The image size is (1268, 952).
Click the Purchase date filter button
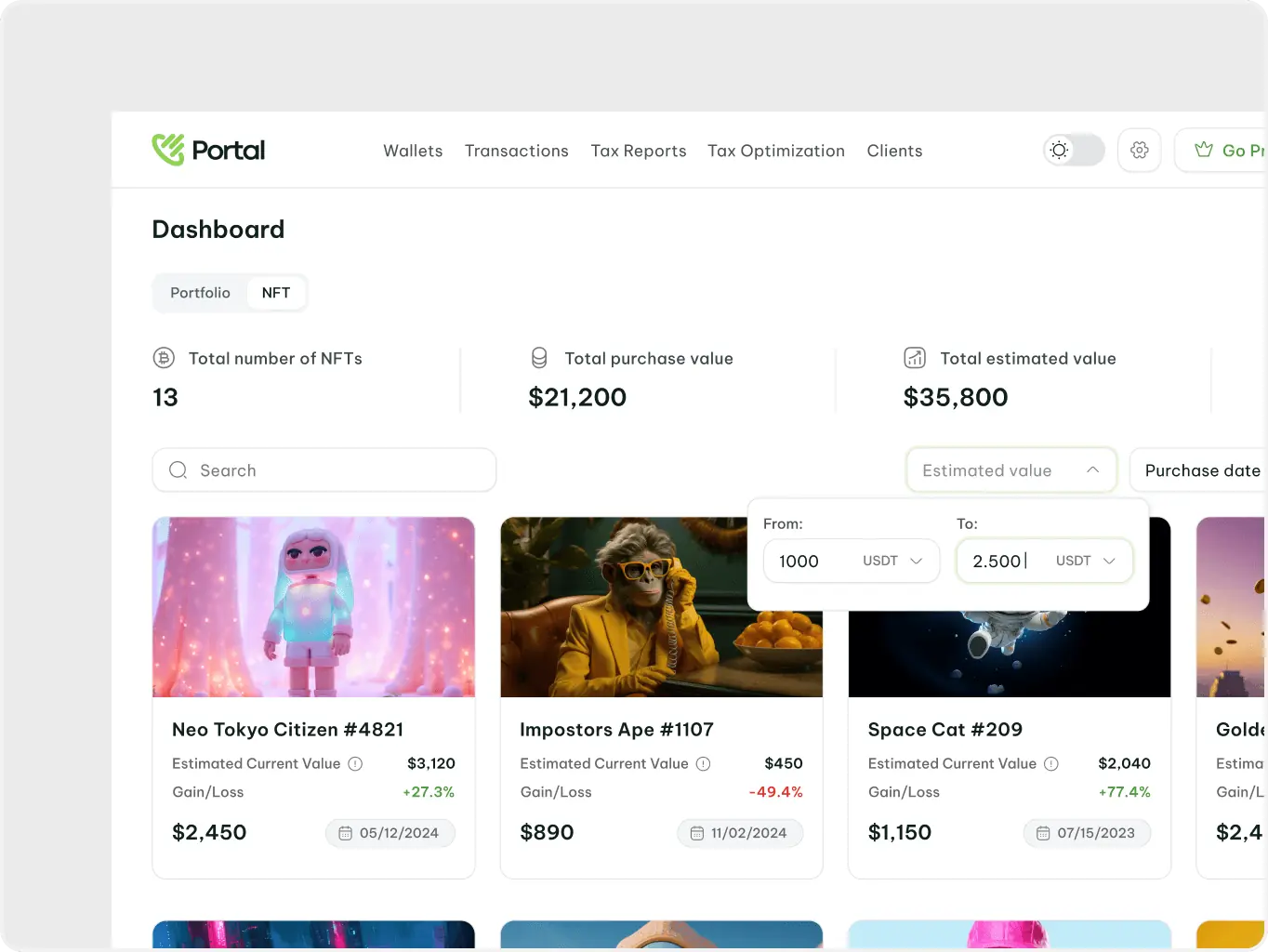point(1202,470)
